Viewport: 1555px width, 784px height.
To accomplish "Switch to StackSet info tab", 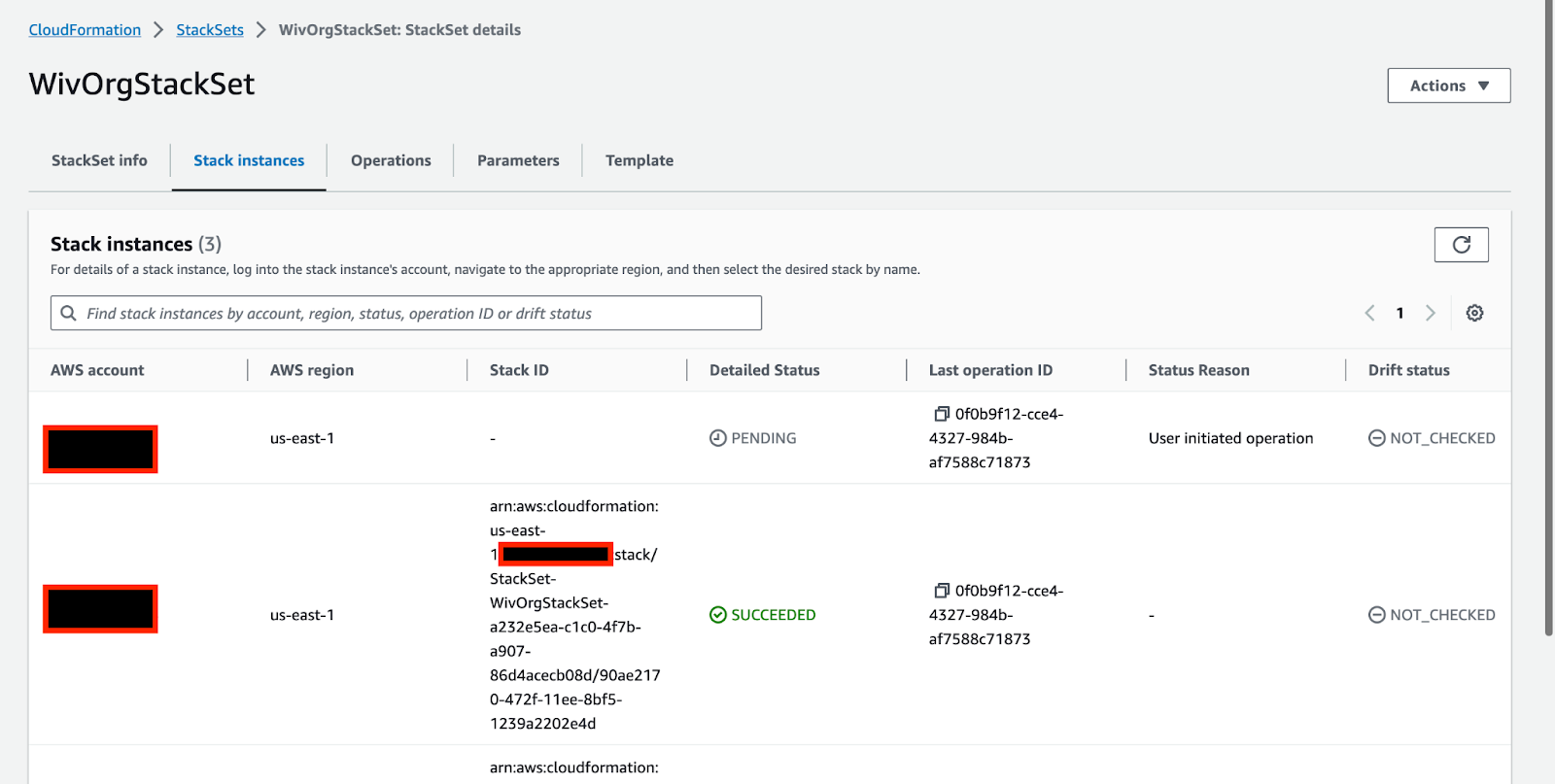I will (99, 160).
